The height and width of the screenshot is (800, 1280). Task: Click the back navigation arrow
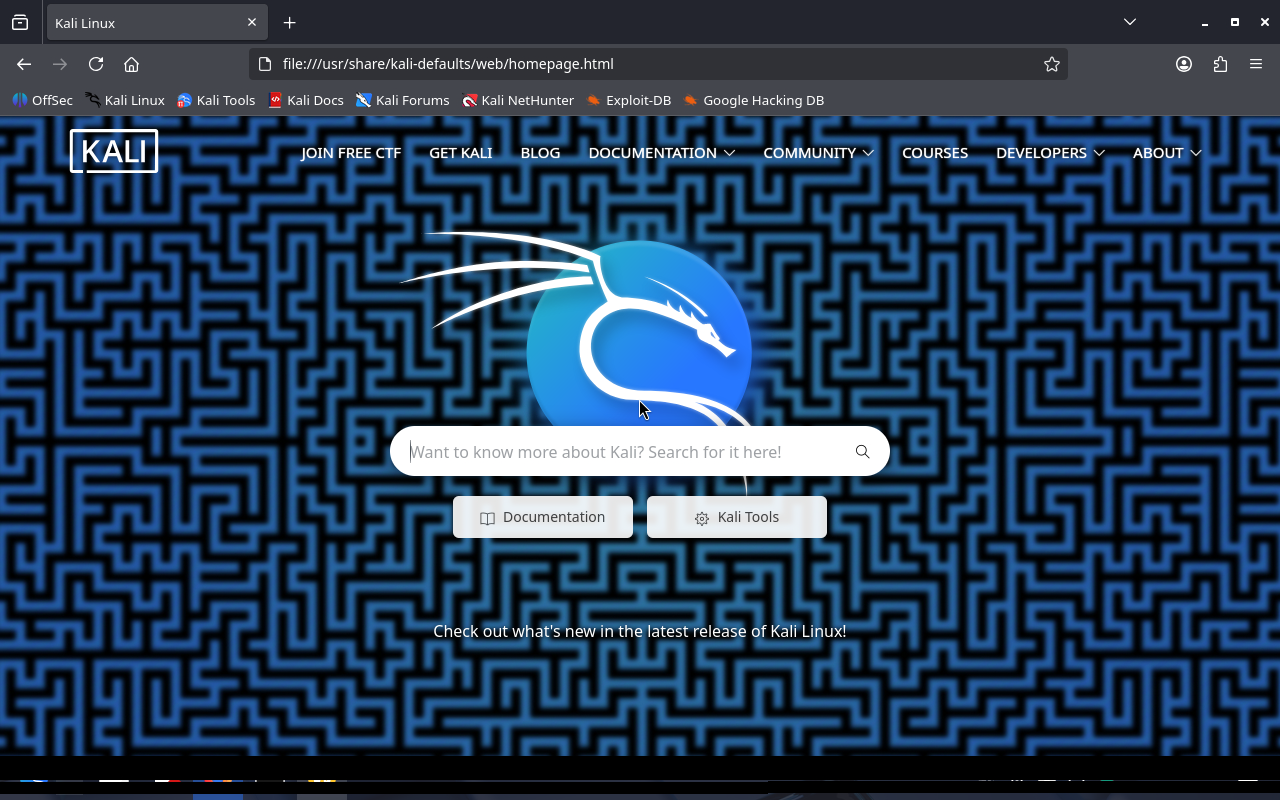click(x=24, y=64)
